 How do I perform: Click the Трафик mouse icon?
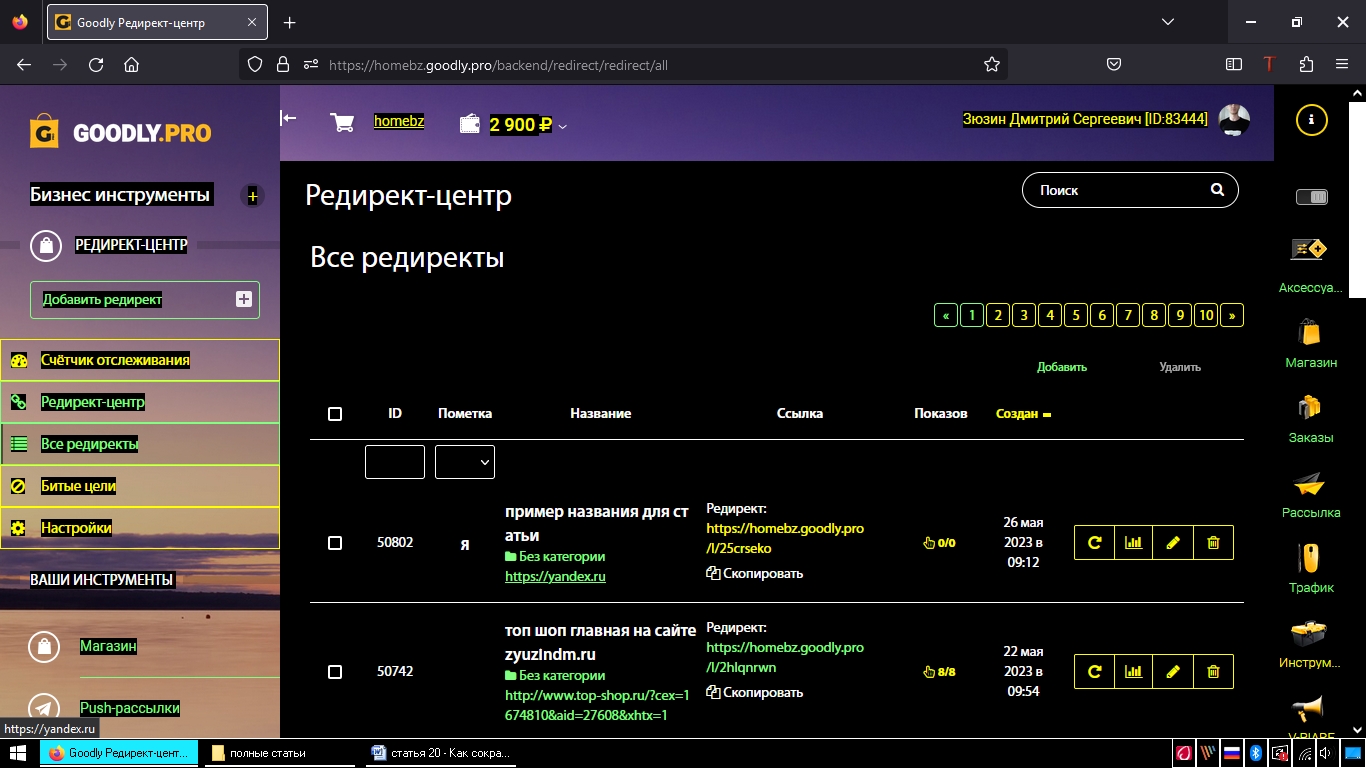click(x=1310, y=558)
